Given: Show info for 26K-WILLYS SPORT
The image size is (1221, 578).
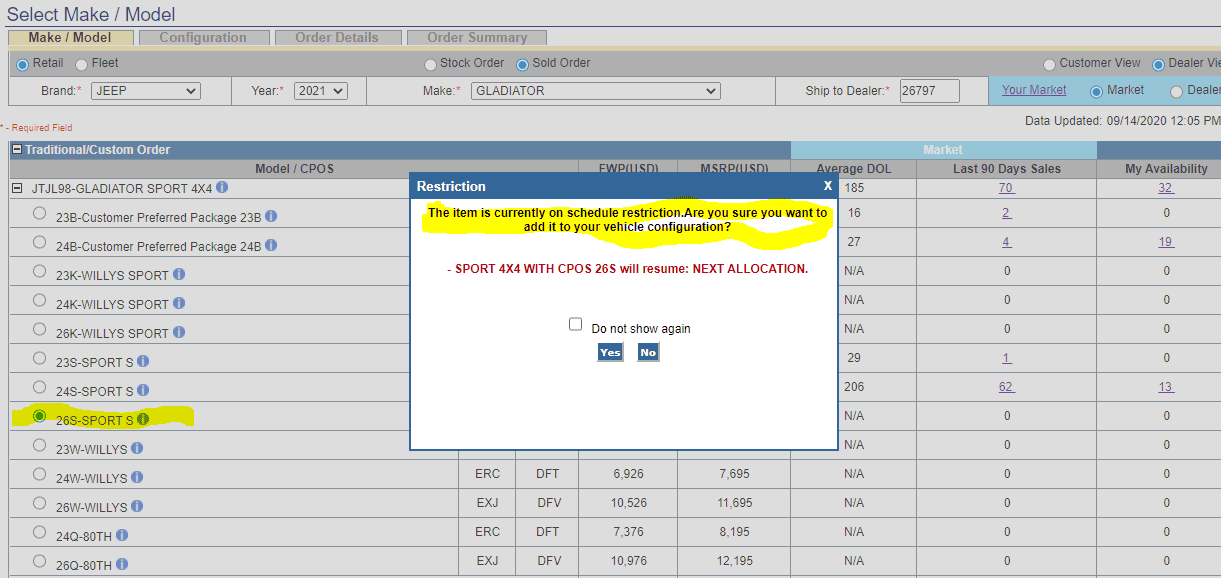Looking at the screenshot, I should (x=179, y=332).
